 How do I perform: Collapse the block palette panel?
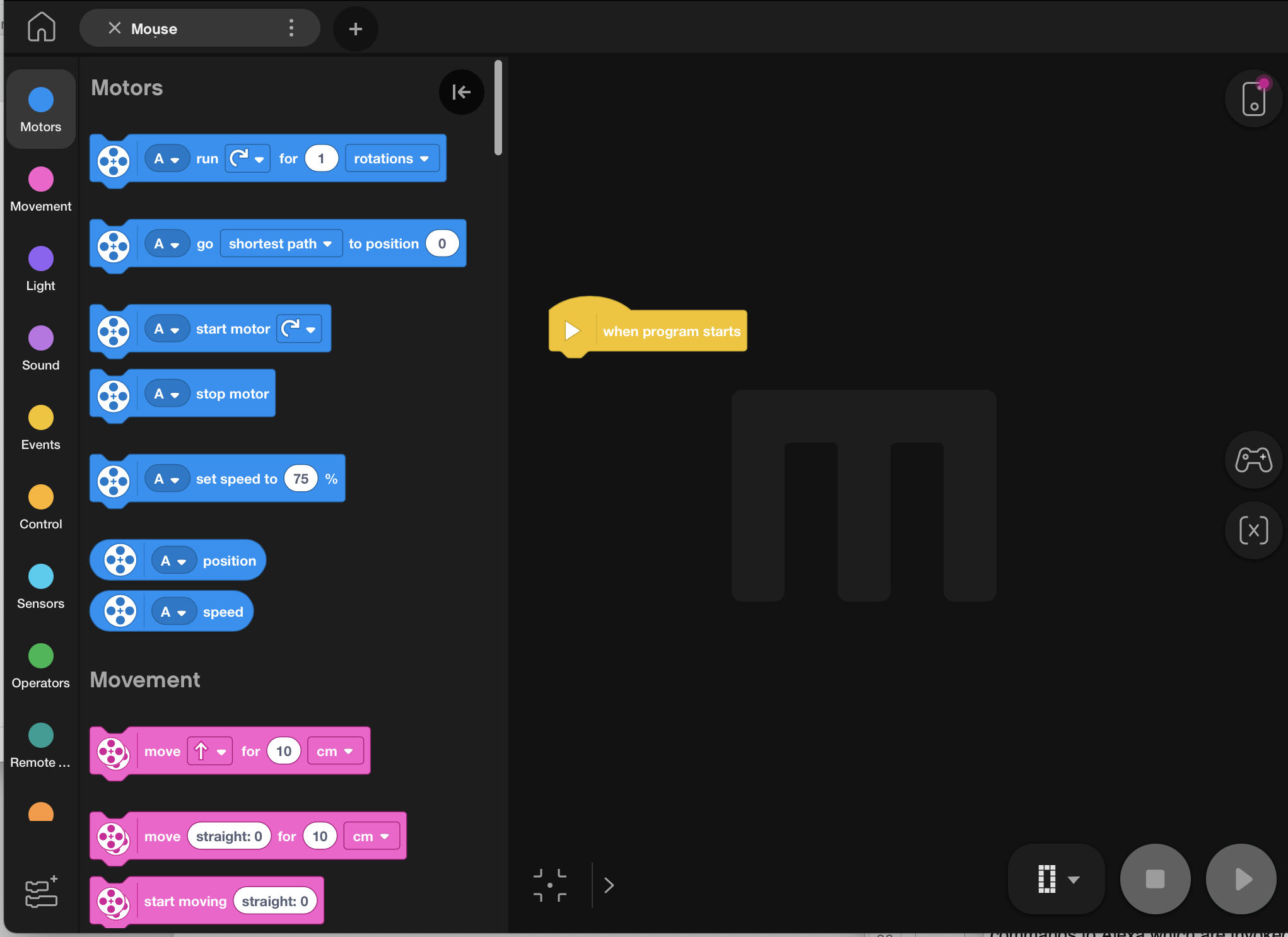point(461,92)
